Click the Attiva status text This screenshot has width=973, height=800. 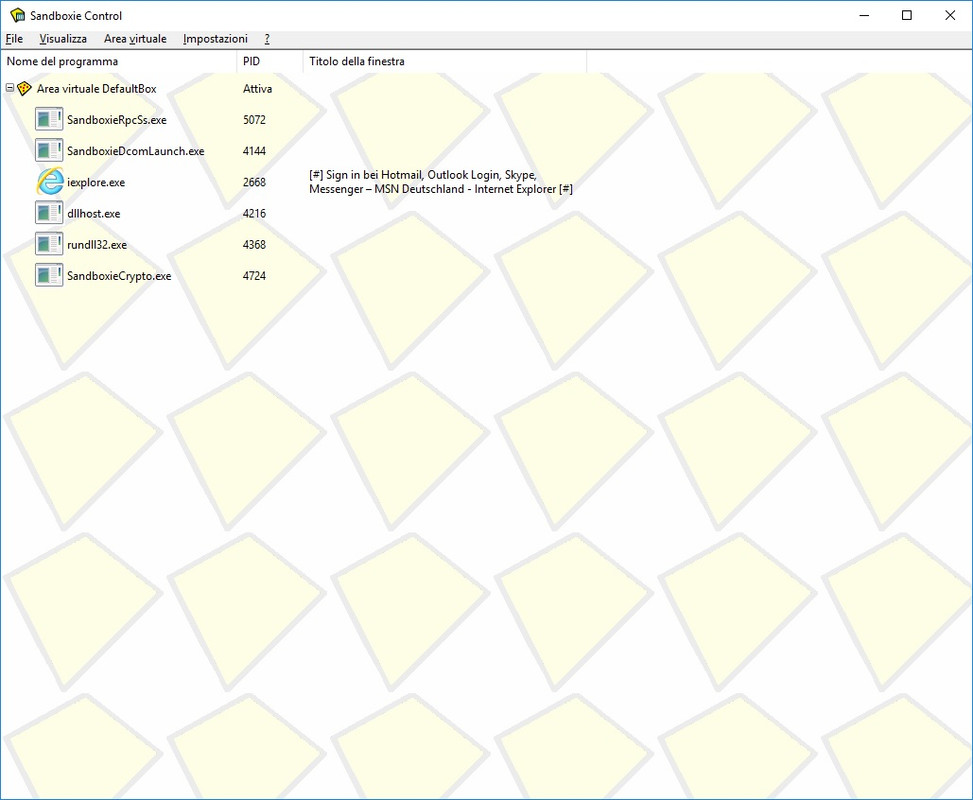(x=258, y=89)
